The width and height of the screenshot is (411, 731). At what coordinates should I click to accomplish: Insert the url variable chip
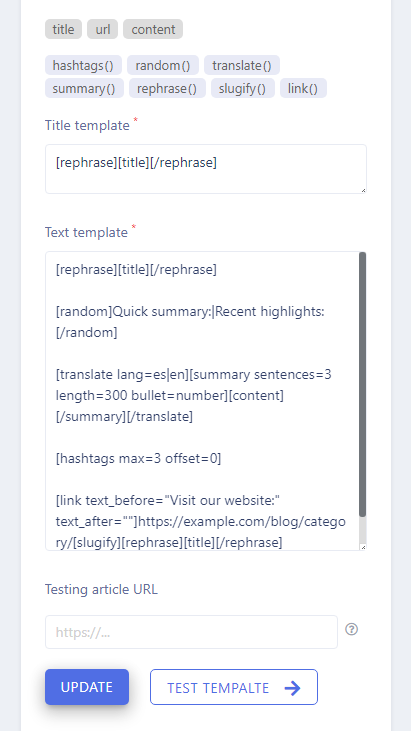(103, 29)
